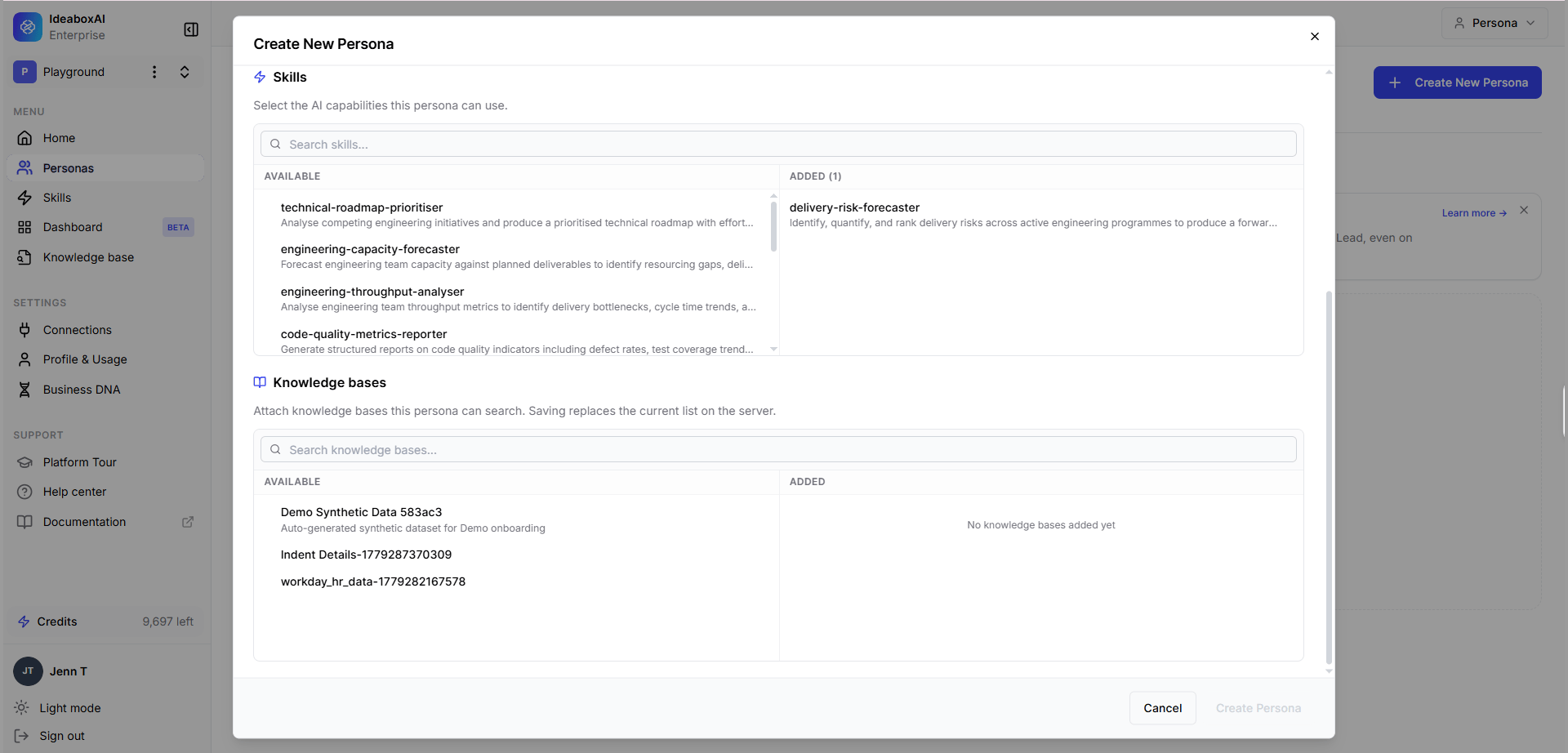Add workday_hr_data-1779282167578 knowledge base
The width and height of the screenshot is (1568, 753).
(517, 581)
